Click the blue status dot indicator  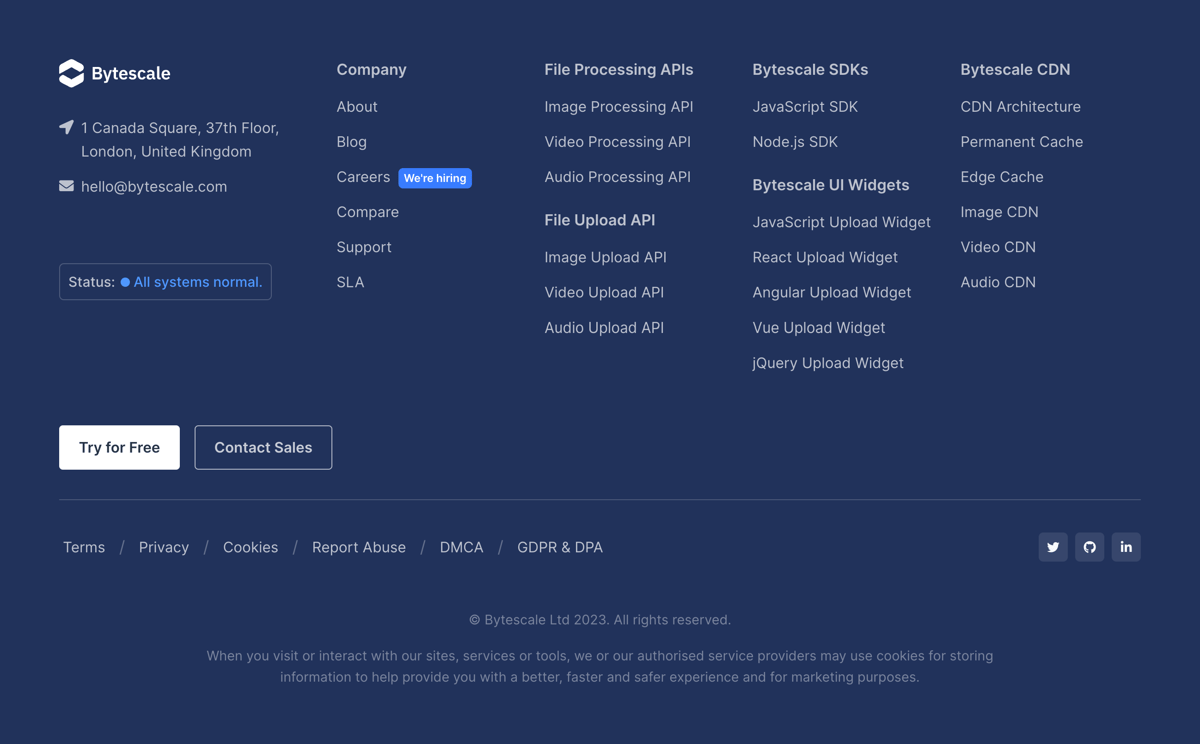click(125, 282)
